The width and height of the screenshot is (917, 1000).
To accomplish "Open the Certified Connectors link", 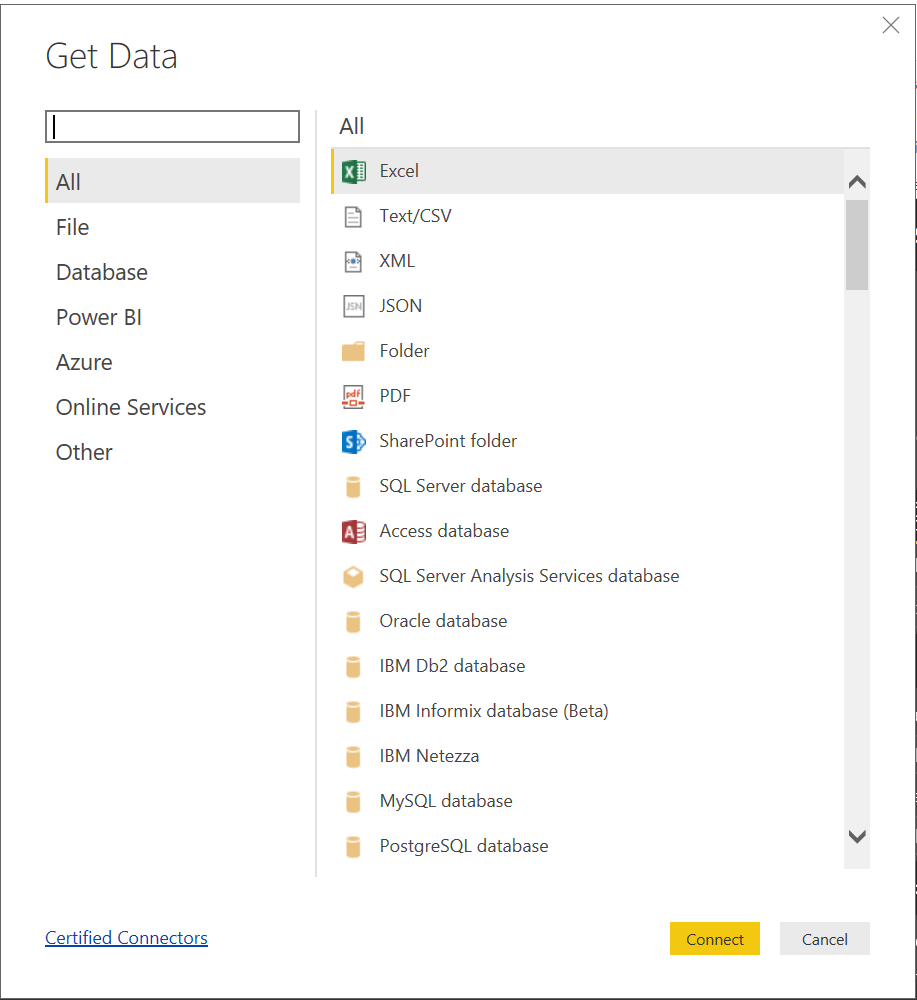I will 126,938.
